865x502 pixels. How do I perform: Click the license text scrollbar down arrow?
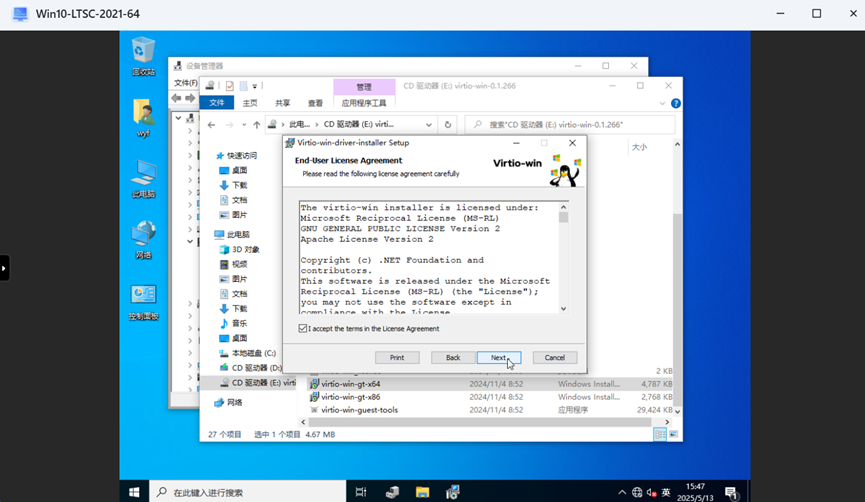pyautogui.click(x=563, y=308)
